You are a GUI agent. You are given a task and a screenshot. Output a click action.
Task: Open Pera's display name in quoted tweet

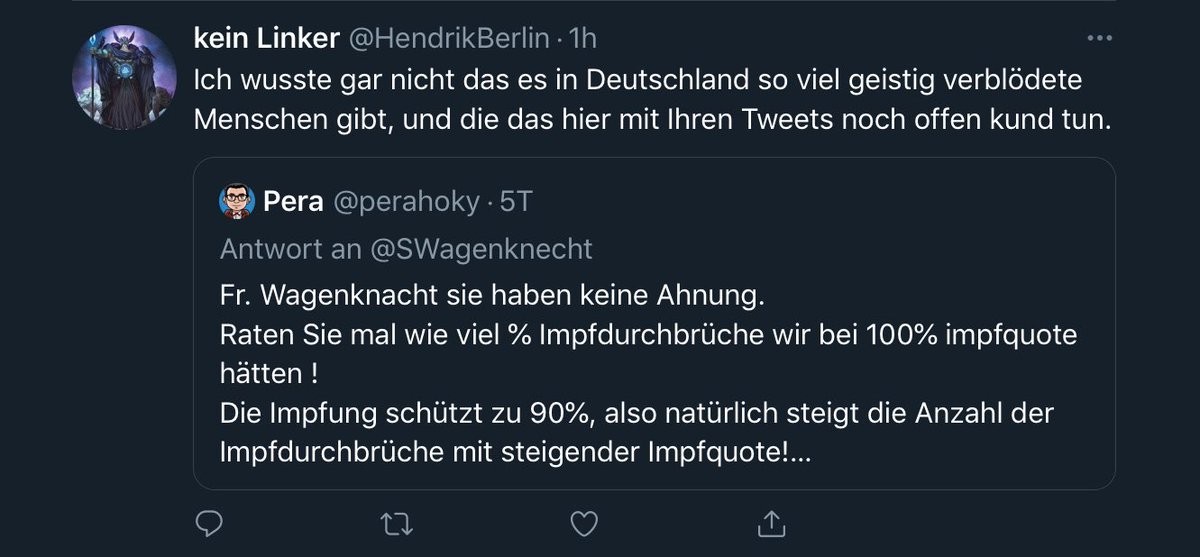[293, 201]
